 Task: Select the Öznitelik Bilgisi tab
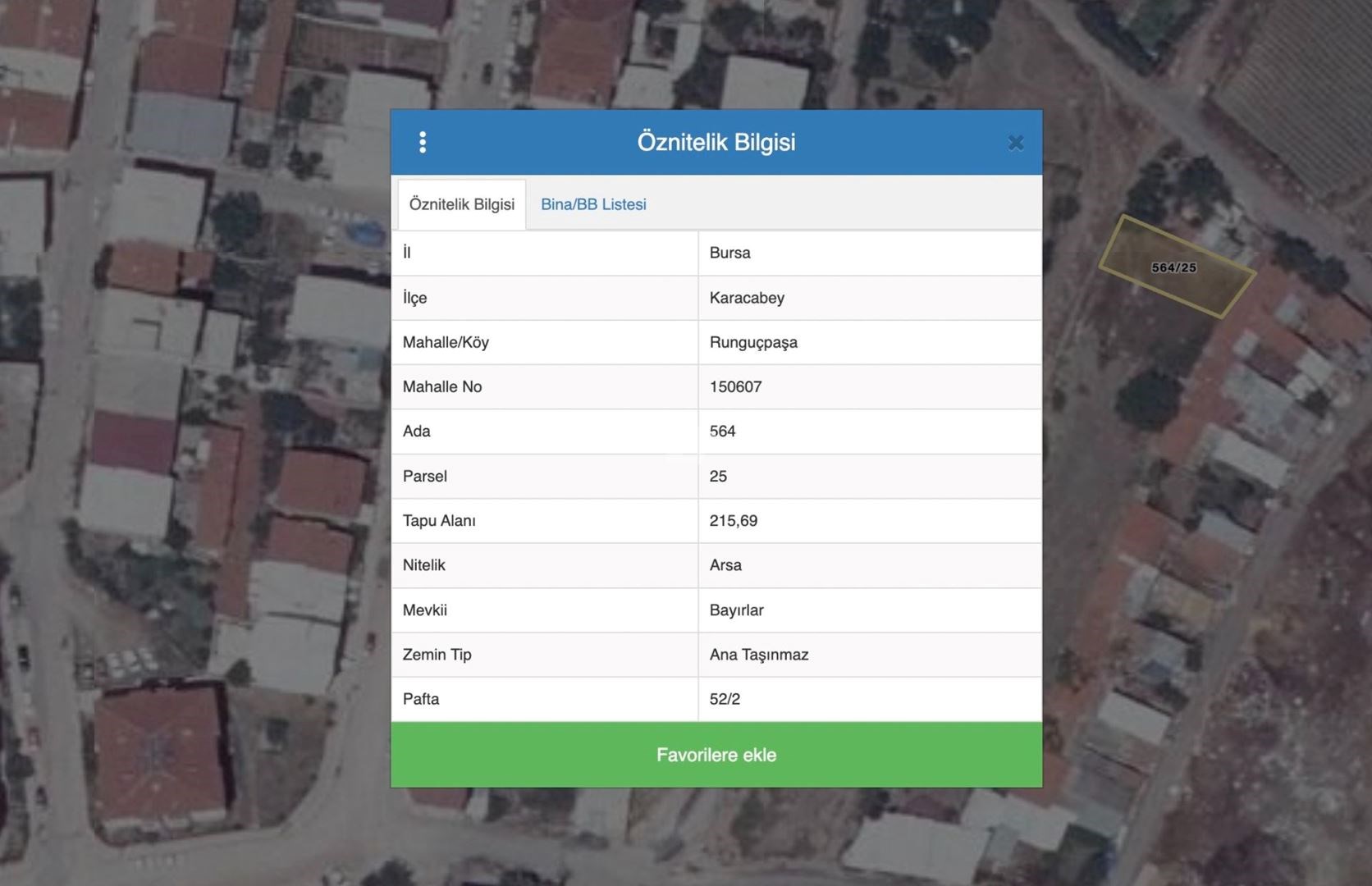(461, 204)
